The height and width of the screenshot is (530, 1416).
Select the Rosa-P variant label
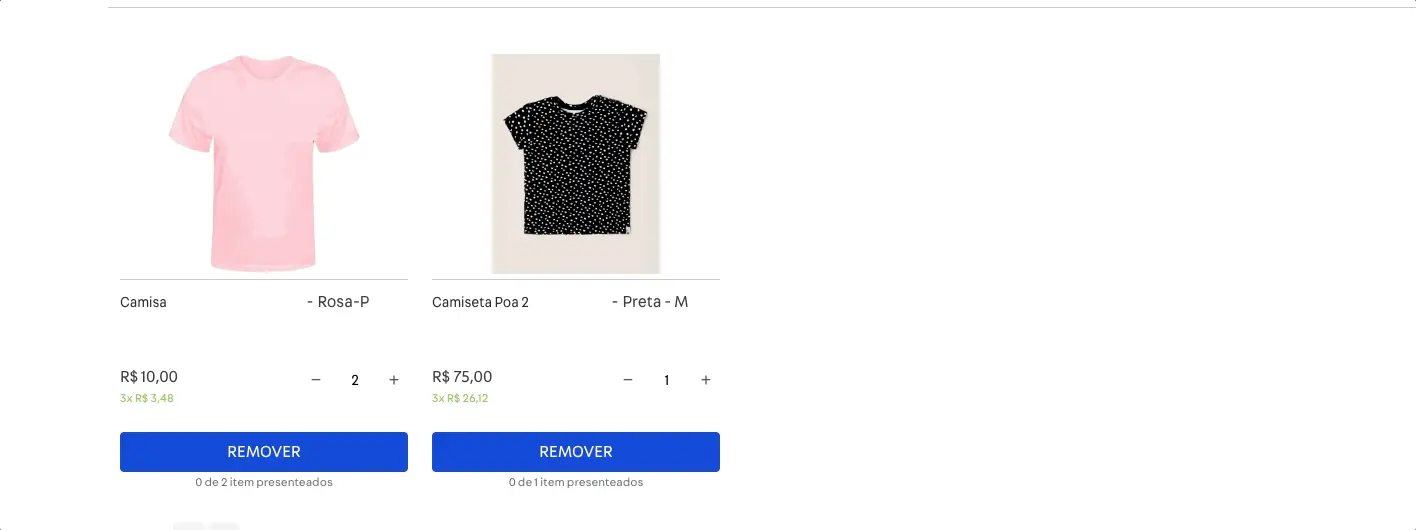[x=338, y=301]
